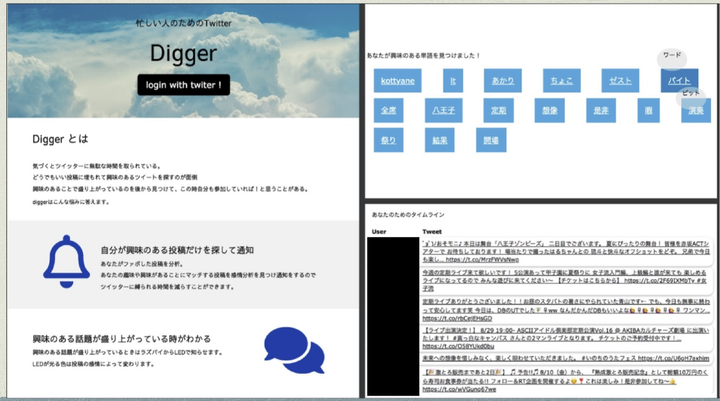The height and width of the screenshot is (401, 720).
Task: Click the 'Tweet' column header
Action: tap(432, 232)
